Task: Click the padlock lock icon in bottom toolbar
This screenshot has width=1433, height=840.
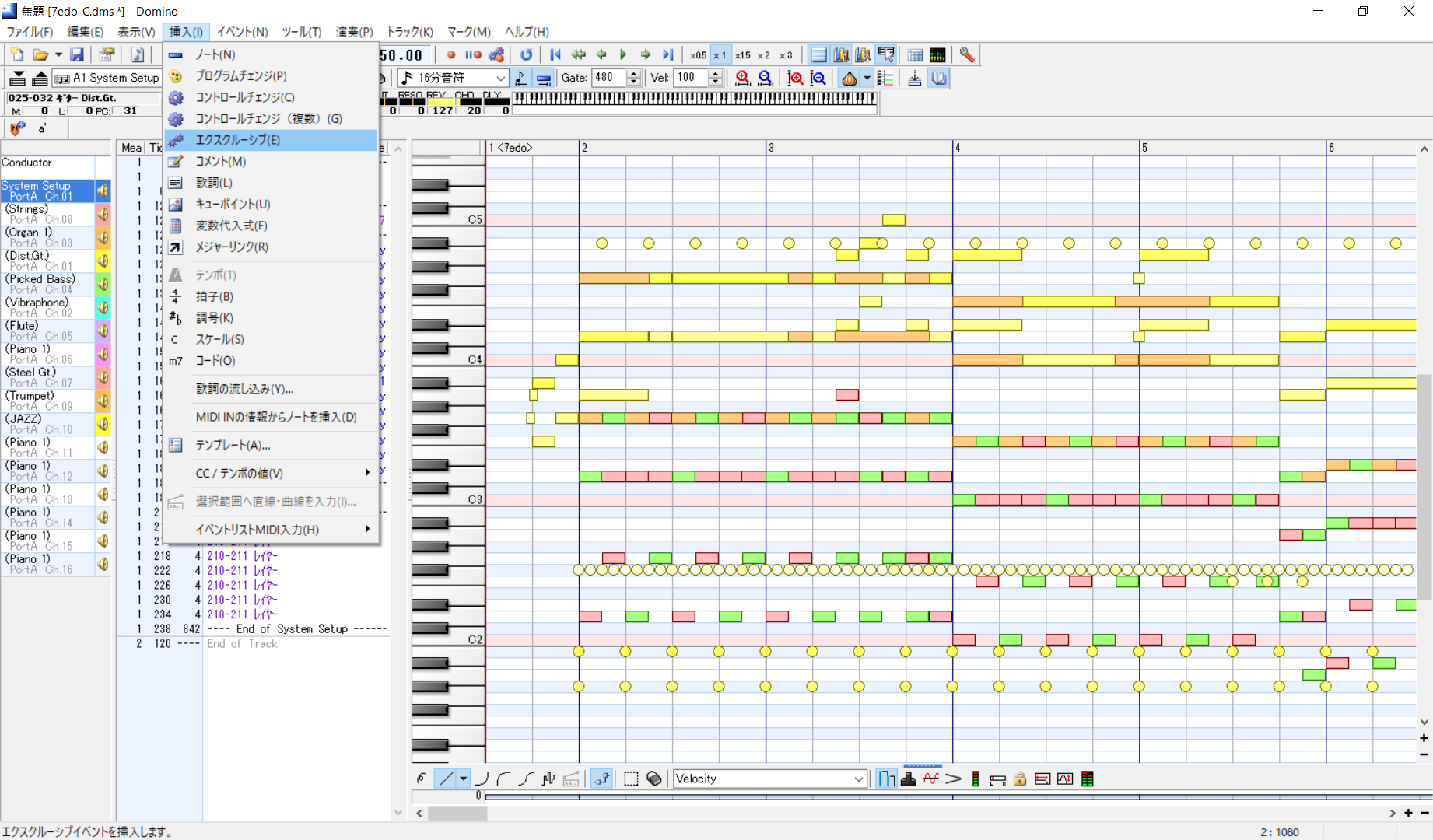Action: coord(1020,779)
